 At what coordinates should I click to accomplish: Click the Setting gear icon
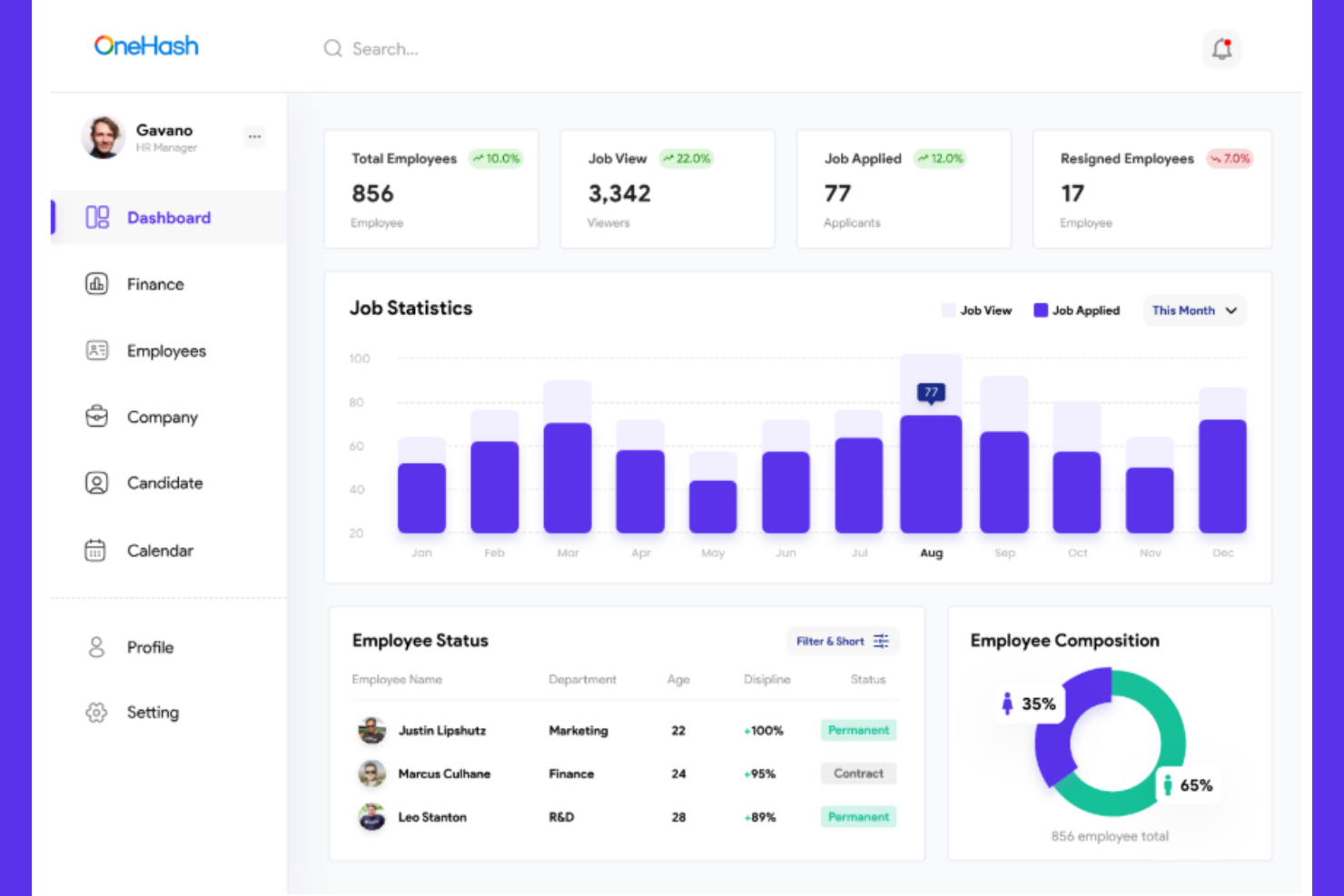(96, 713)
